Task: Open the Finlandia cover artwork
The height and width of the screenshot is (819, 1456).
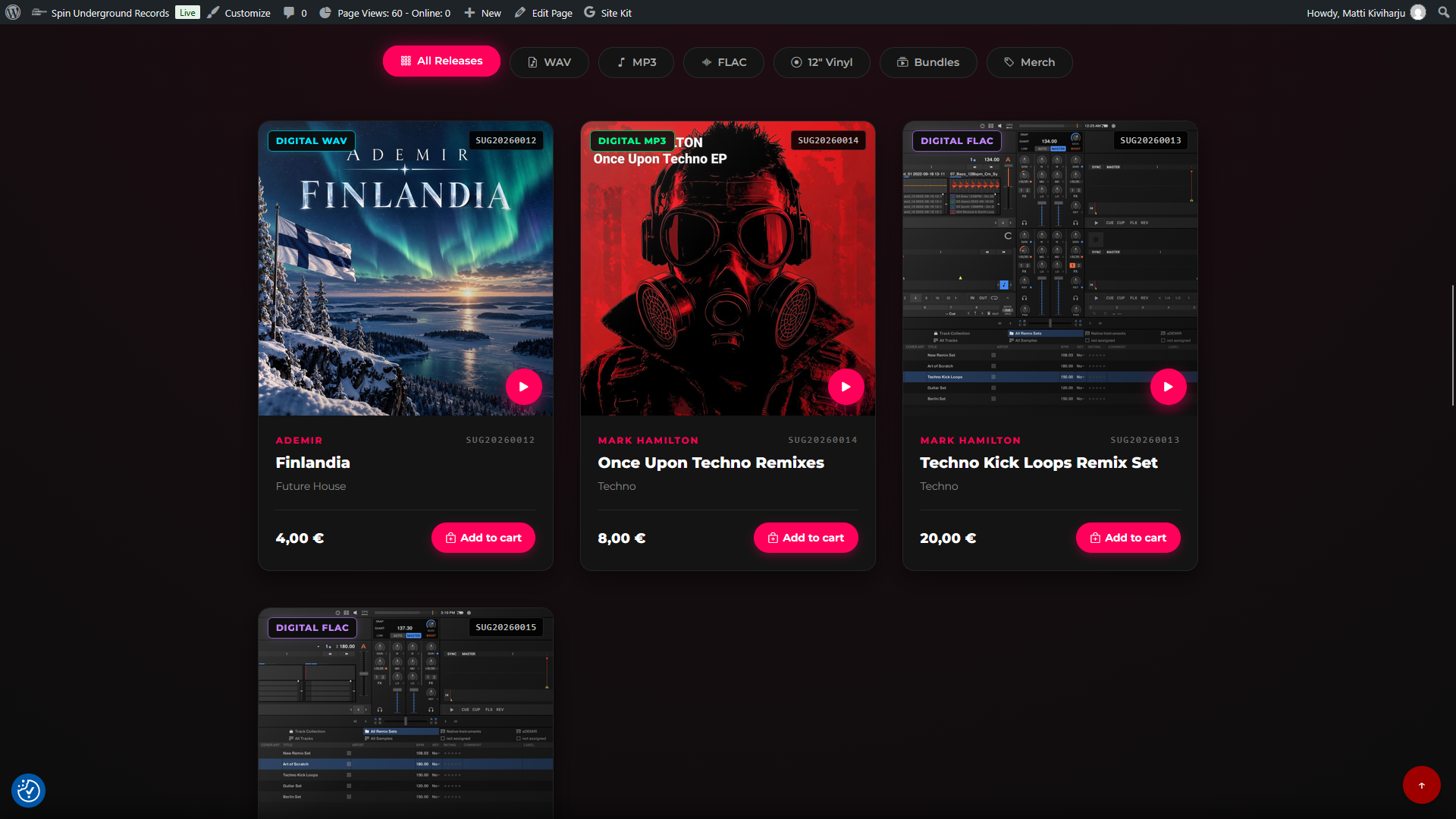Action: tap(406, 268)
